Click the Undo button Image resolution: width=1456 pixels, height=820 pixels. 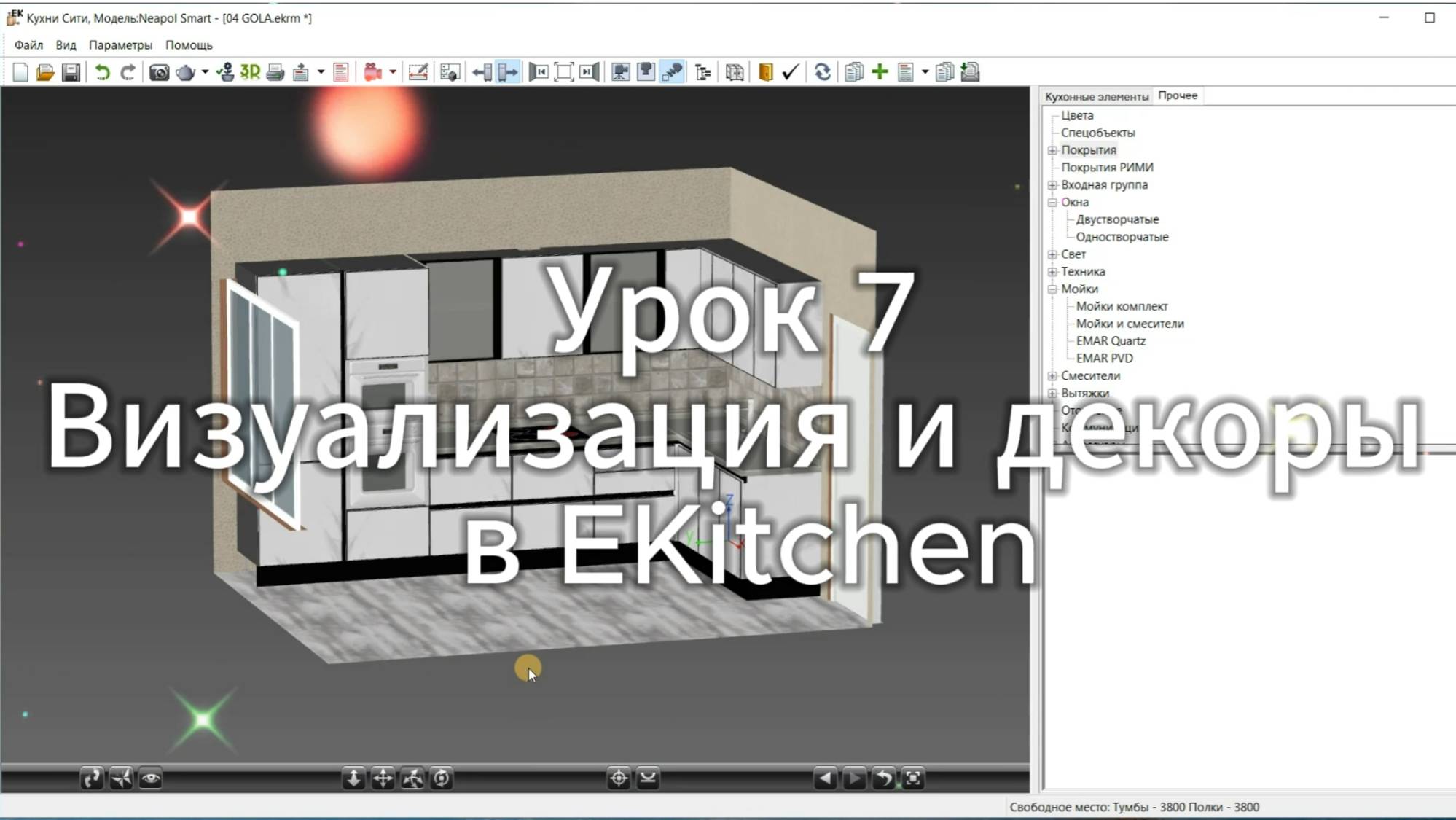[x=101, y=71]
